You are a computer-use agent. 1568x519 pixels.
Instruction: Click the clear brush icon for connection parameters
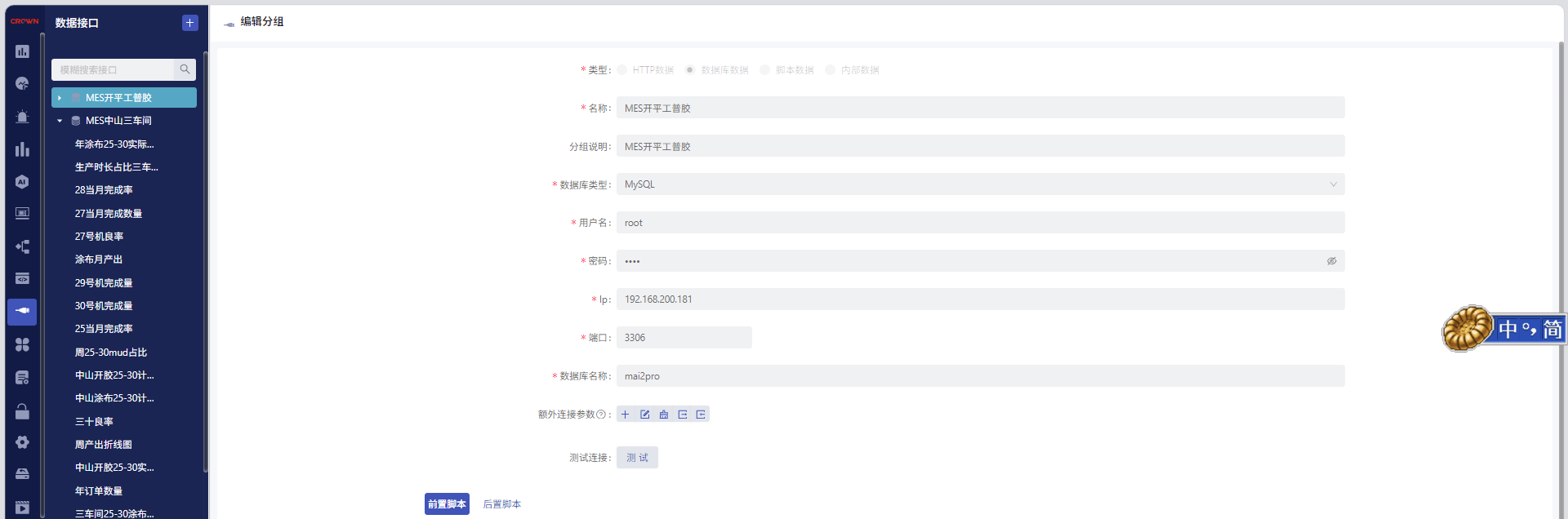point(663,415)
